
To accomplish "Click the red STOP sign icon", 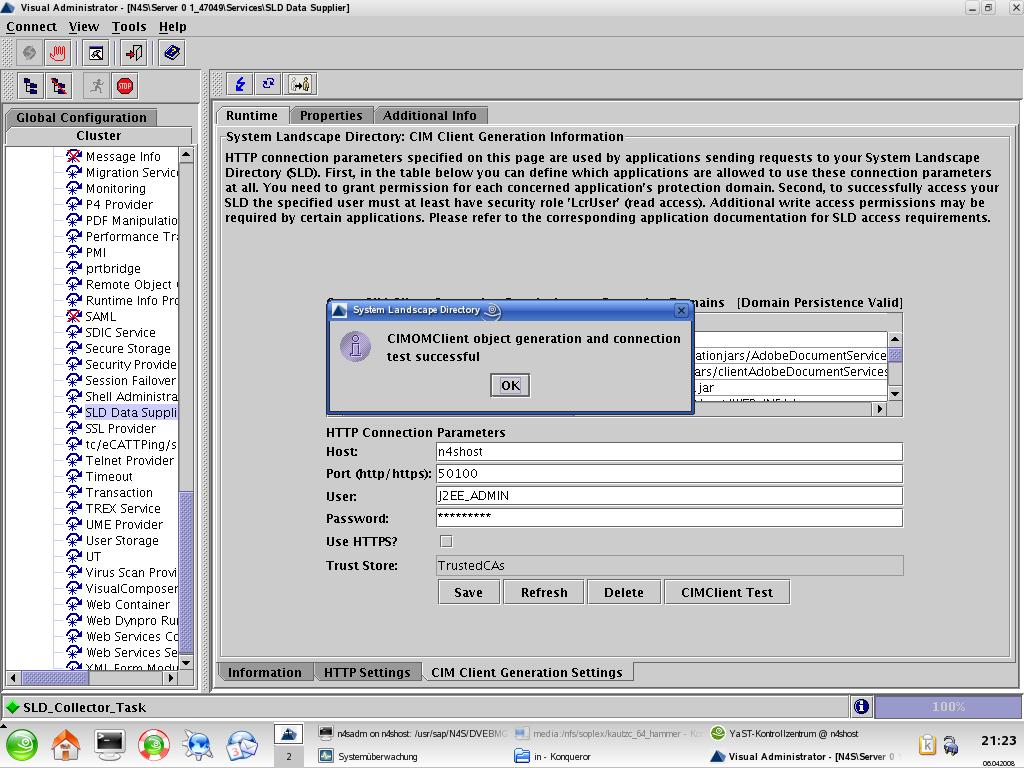I will pos(124,86).
